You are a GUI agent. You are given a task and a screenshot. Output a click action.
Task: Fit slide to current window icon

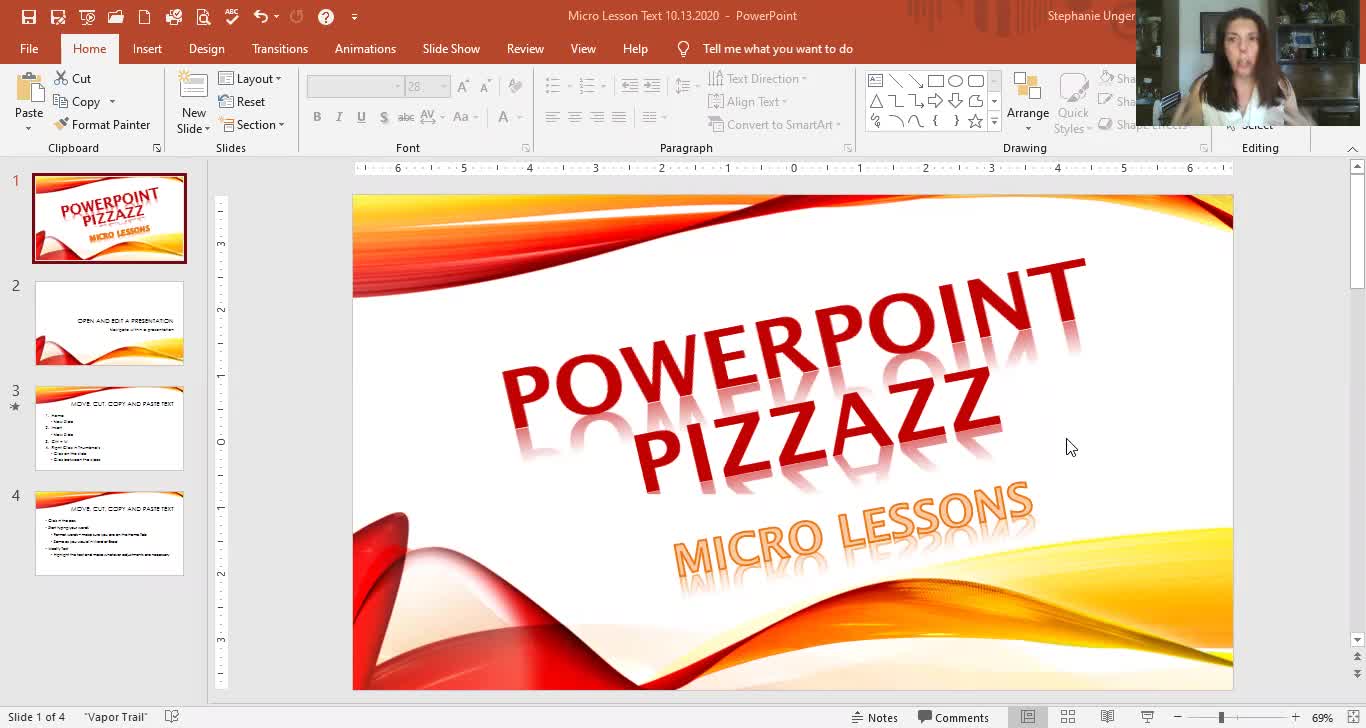click(x=1355, y=717)
